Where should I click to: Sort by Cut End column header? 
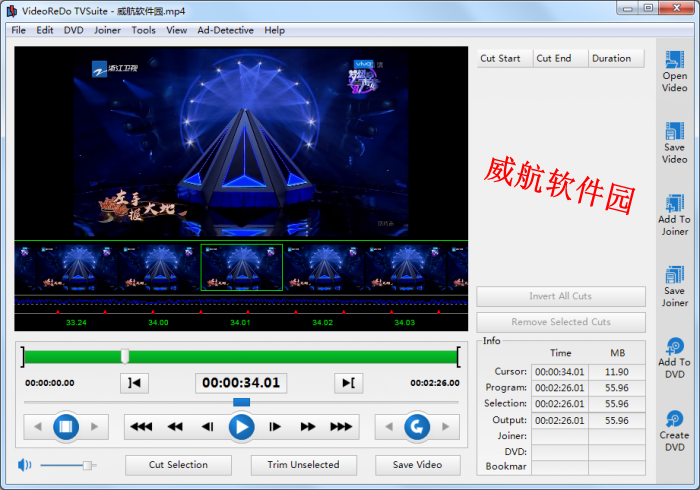click(x=560, y=58)
